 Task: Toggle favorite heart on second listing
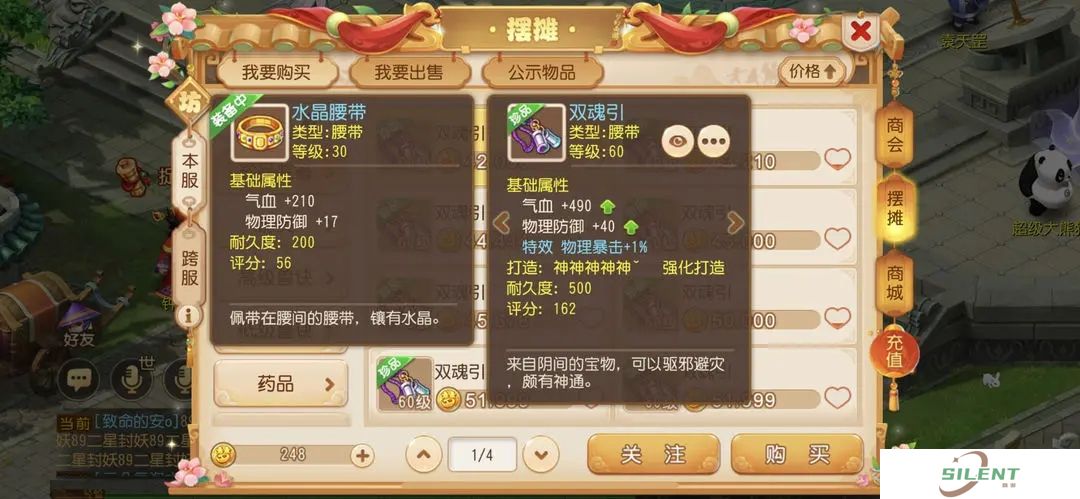click(x=838, y=239)
